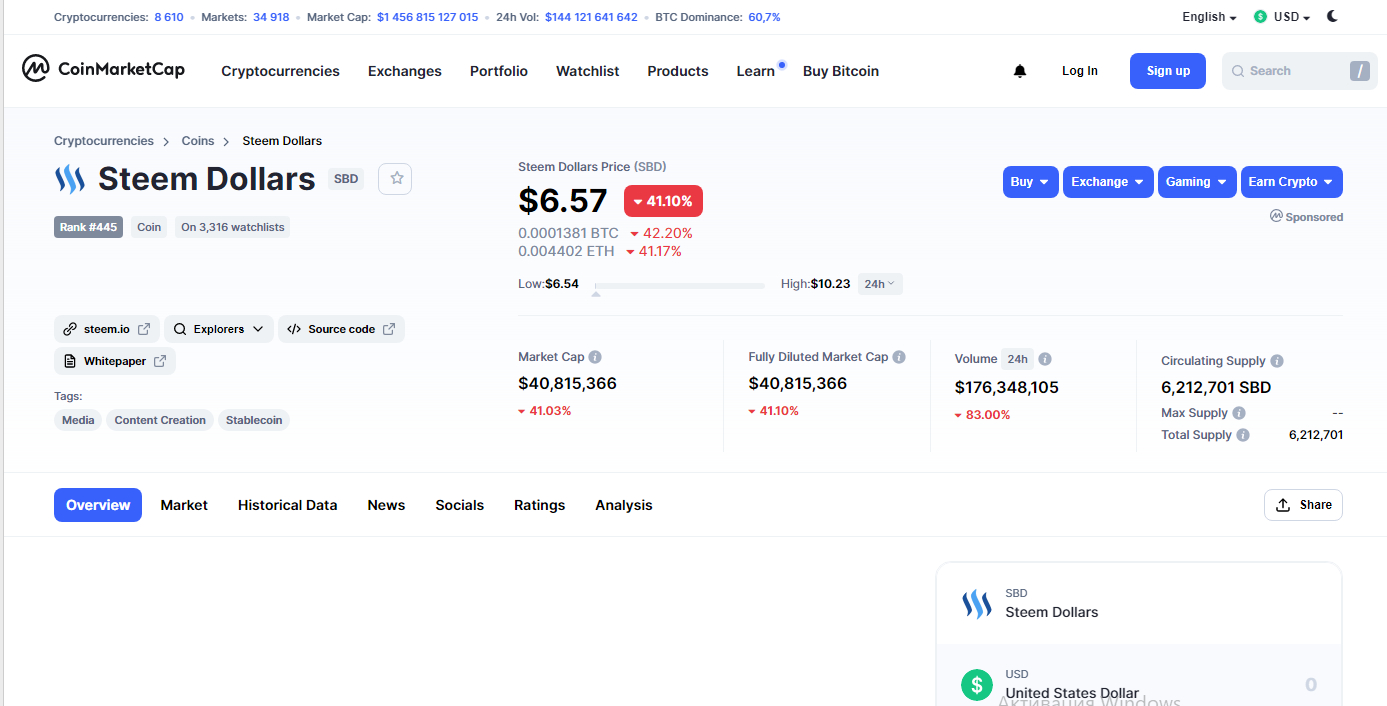Click Total Supply info icon
The height and width of the screenshot is (706, 1387).
tap(1243, 435)
